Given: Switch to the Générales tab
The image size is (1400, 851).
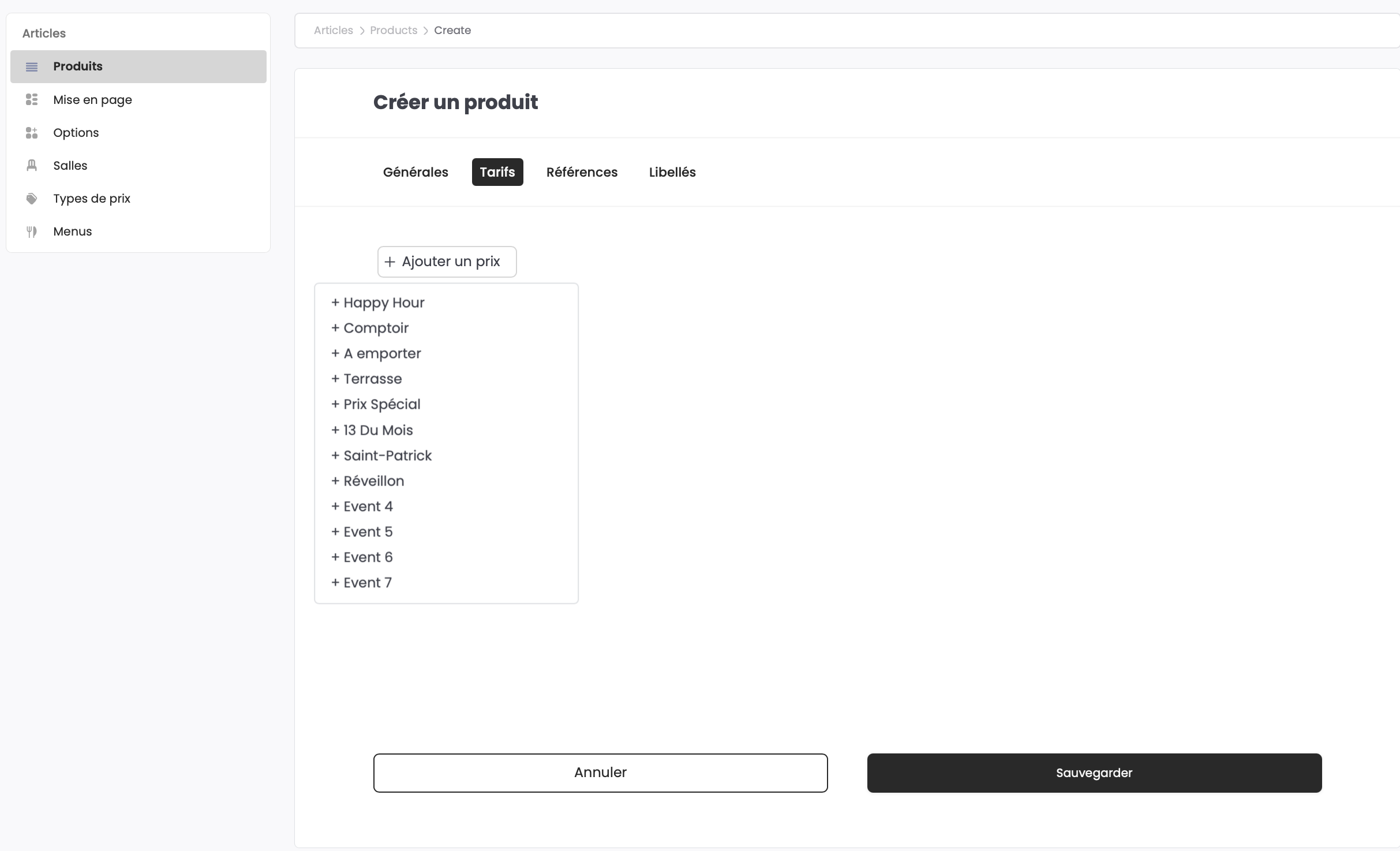Looking at the screenshot, I should tap(415, 172).
